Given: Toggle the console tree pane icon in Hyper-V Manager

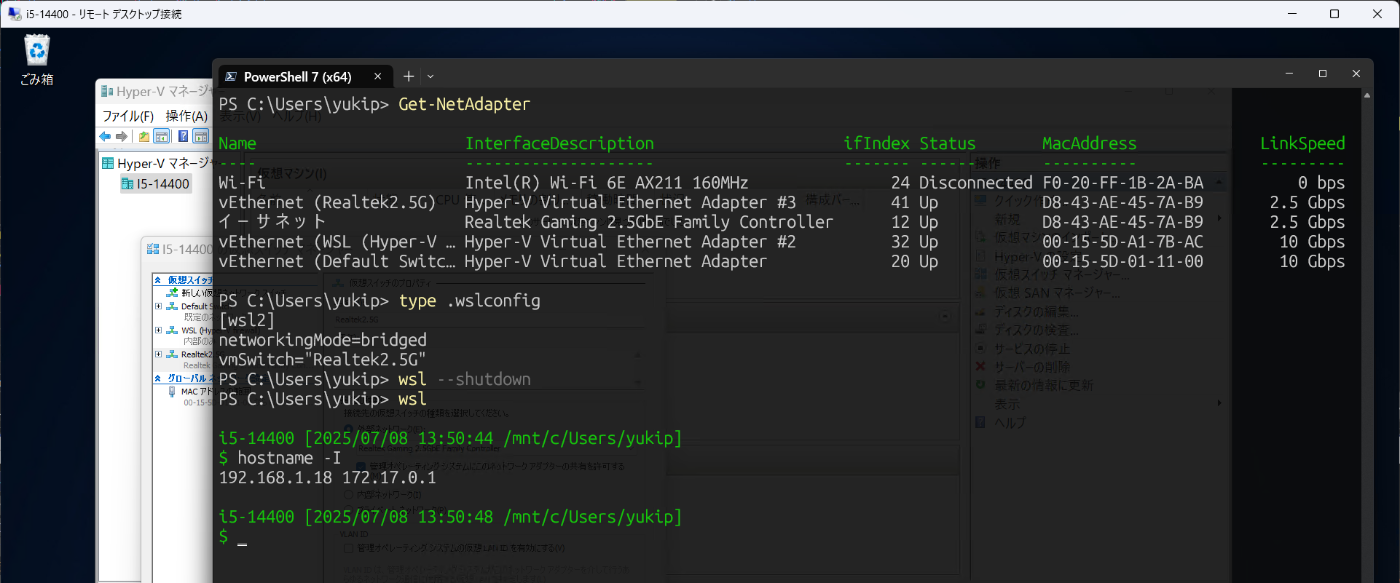Looking at the screenshot, I should [161, 136].
